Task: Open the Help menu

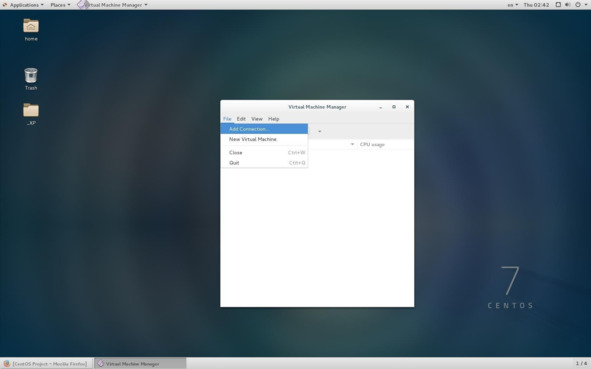Action: coord(274,119)
